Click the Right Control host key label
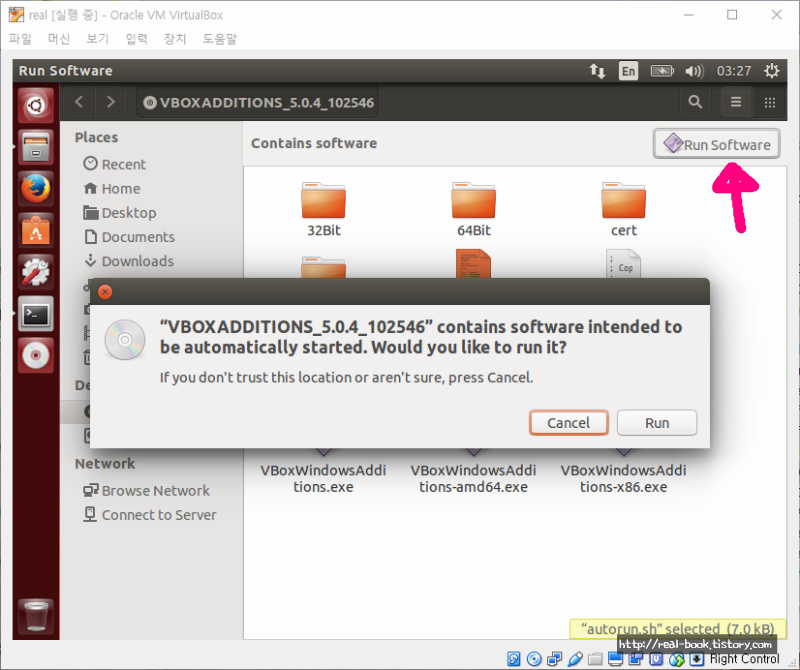The width and height of the screenshot is (800, 670). point(744,659)
